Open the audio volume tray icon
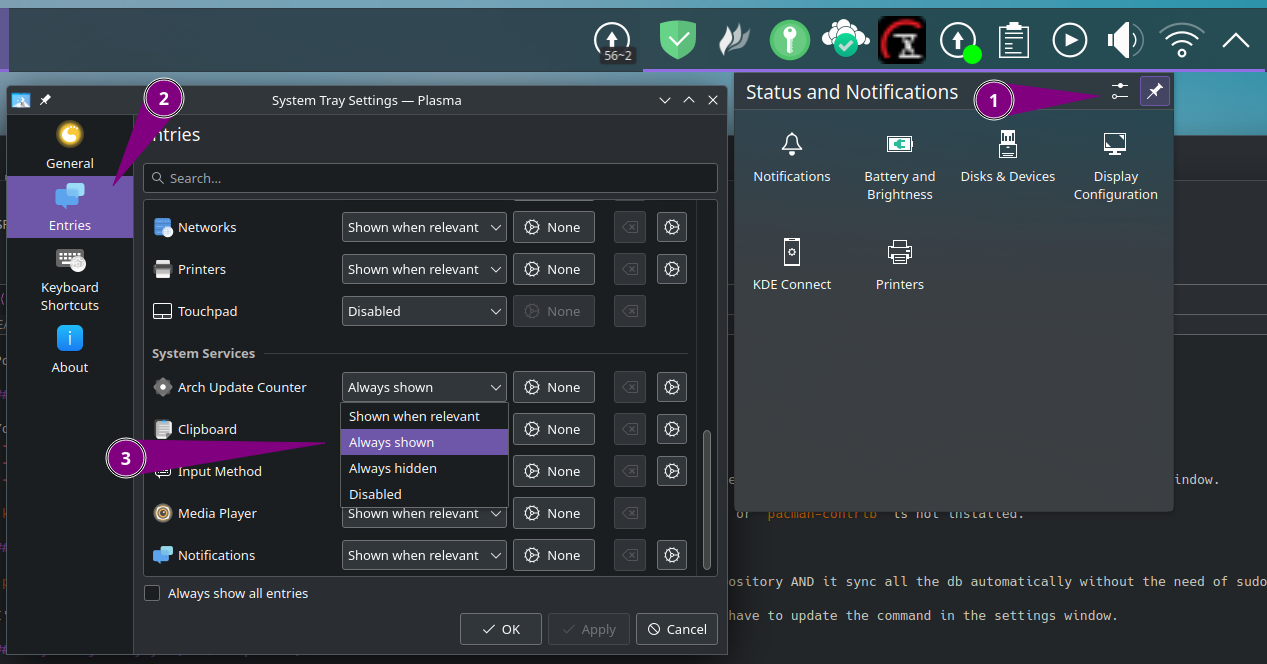 1125,40
